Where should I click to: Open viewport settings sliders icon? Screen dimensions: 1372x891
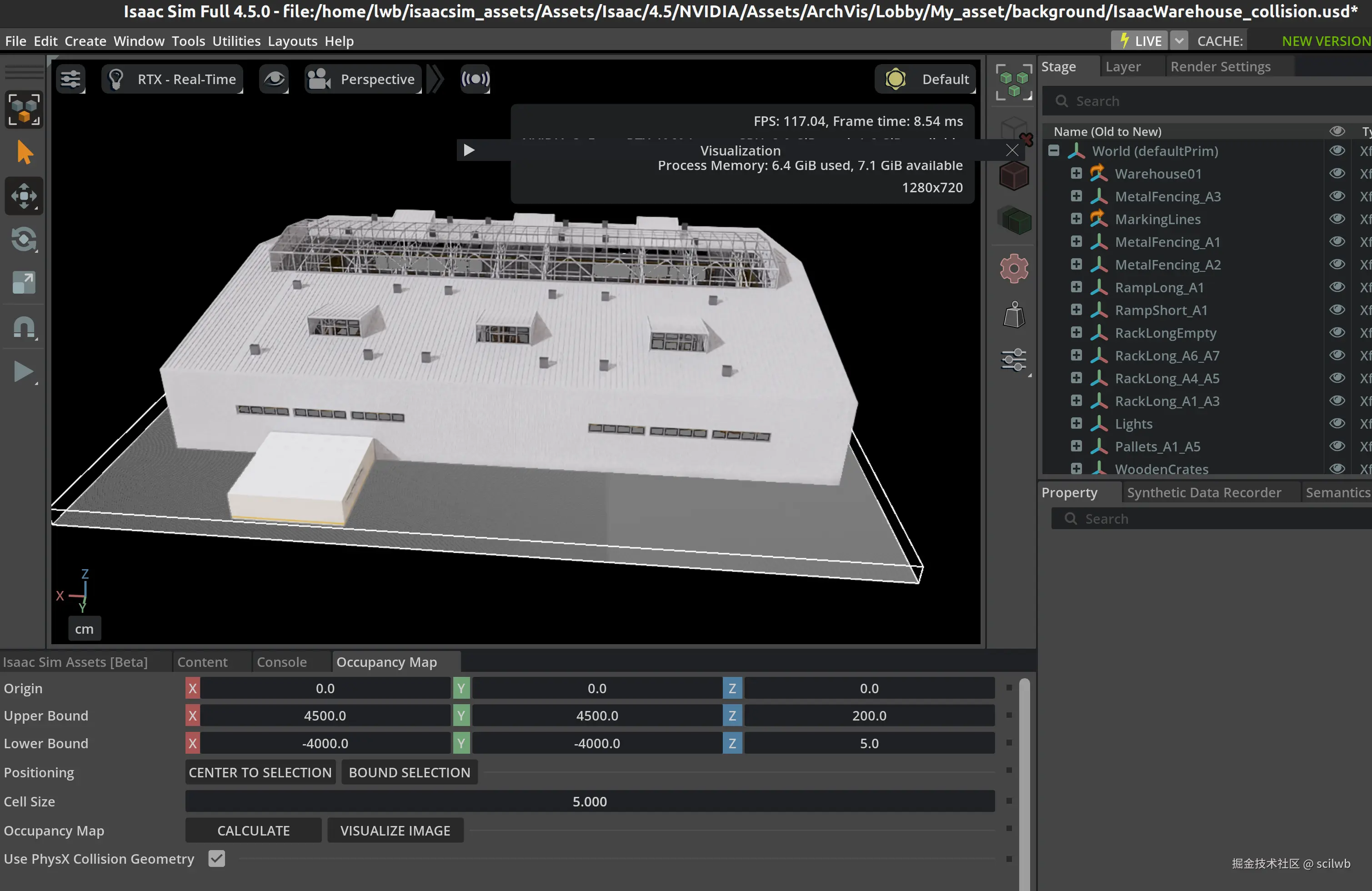pyautogui.click(x=71, y=79)
